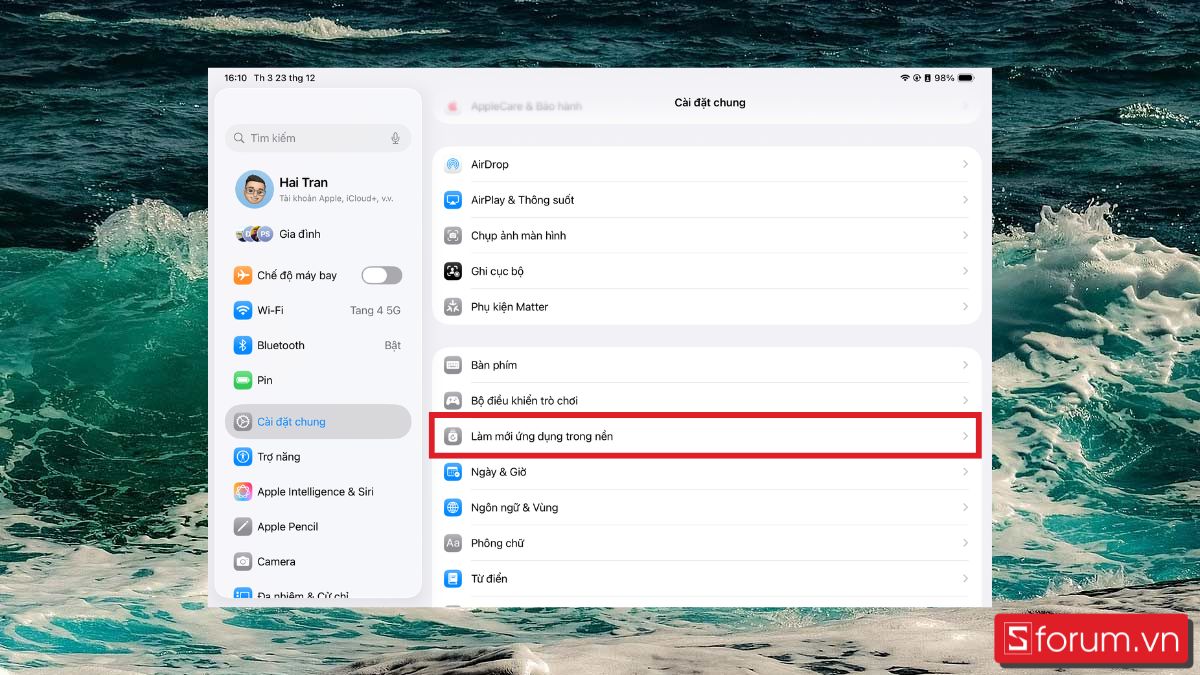Image resolution: width=1200 pixels, height=675 pixels.
Task: Click the Apple Intelligence & Siri icon
Action: (x=243, y=492)
